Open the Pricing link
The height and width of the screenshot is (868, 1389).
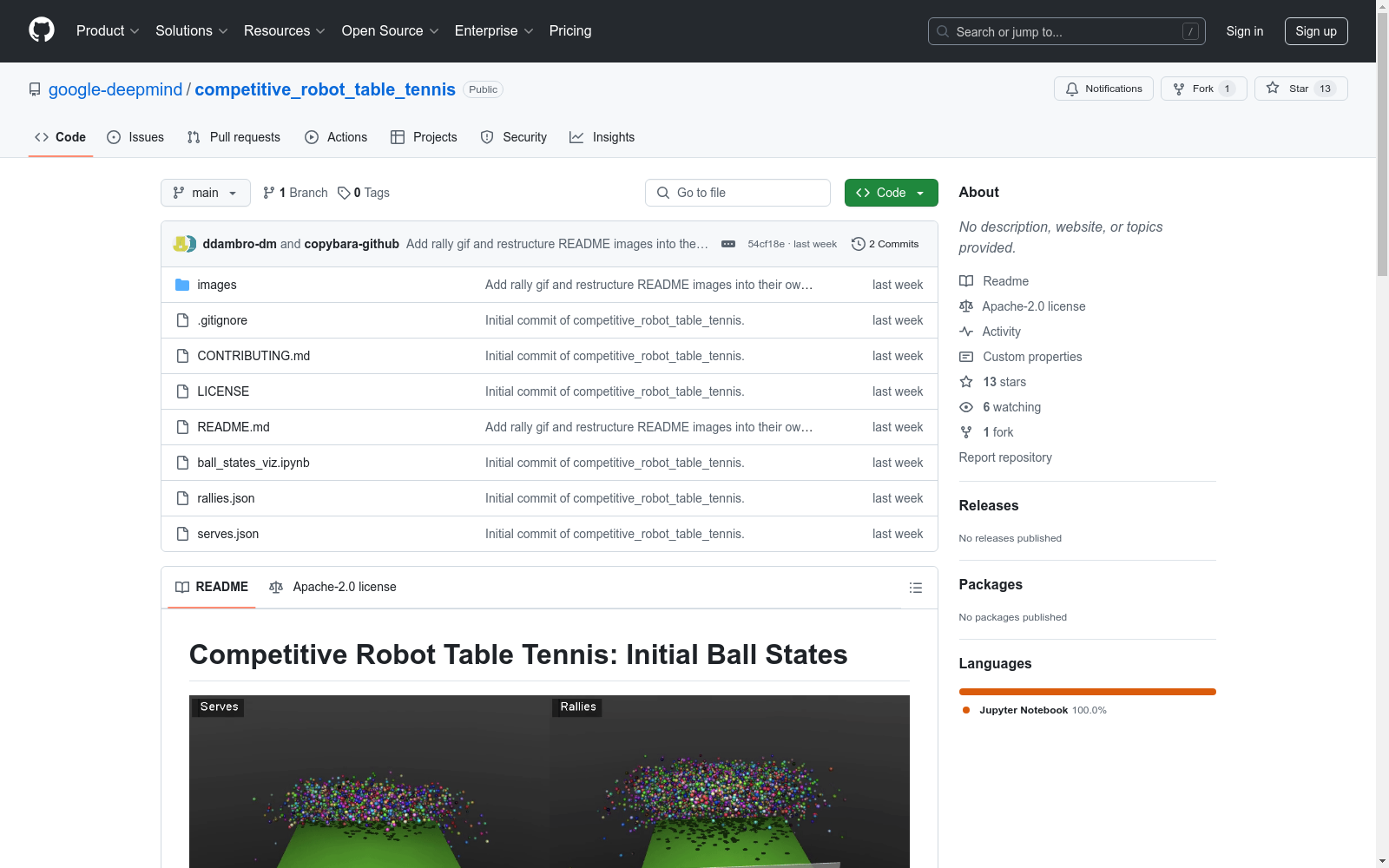pyautogui.click(x=570, y=30)
